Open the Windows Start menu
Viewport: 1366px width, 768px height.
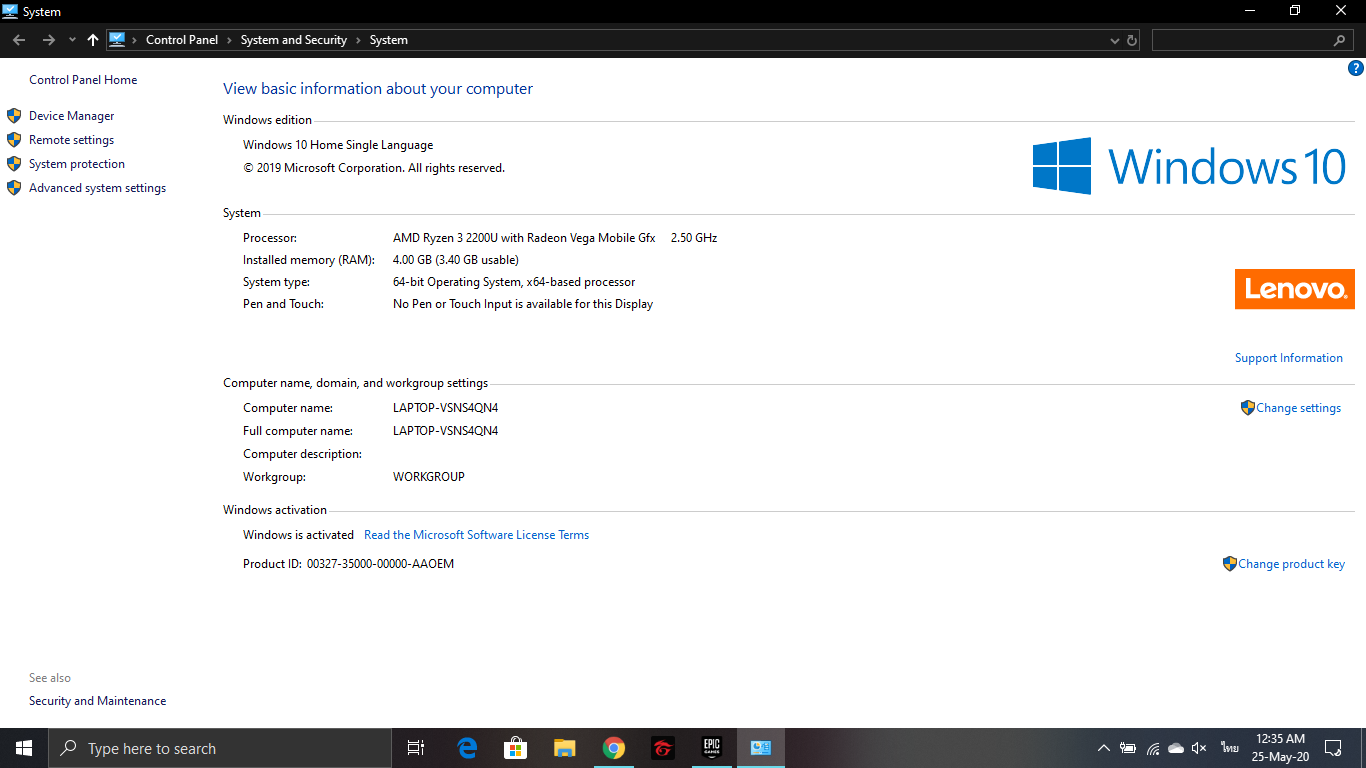[24, 748]
